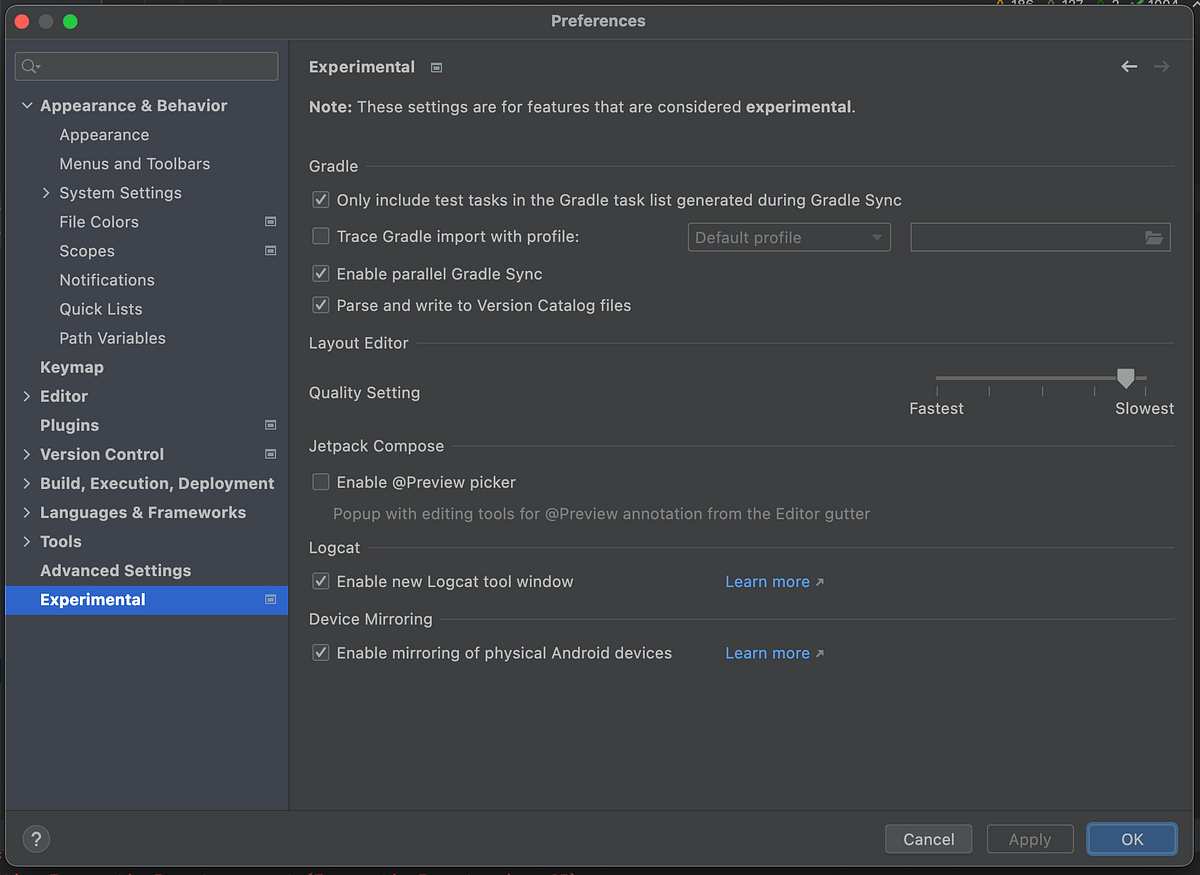The height and width of the screenshot is (875, 1200).
Task: Enable the @Preview picker option
Action: (x=320, y=482)
